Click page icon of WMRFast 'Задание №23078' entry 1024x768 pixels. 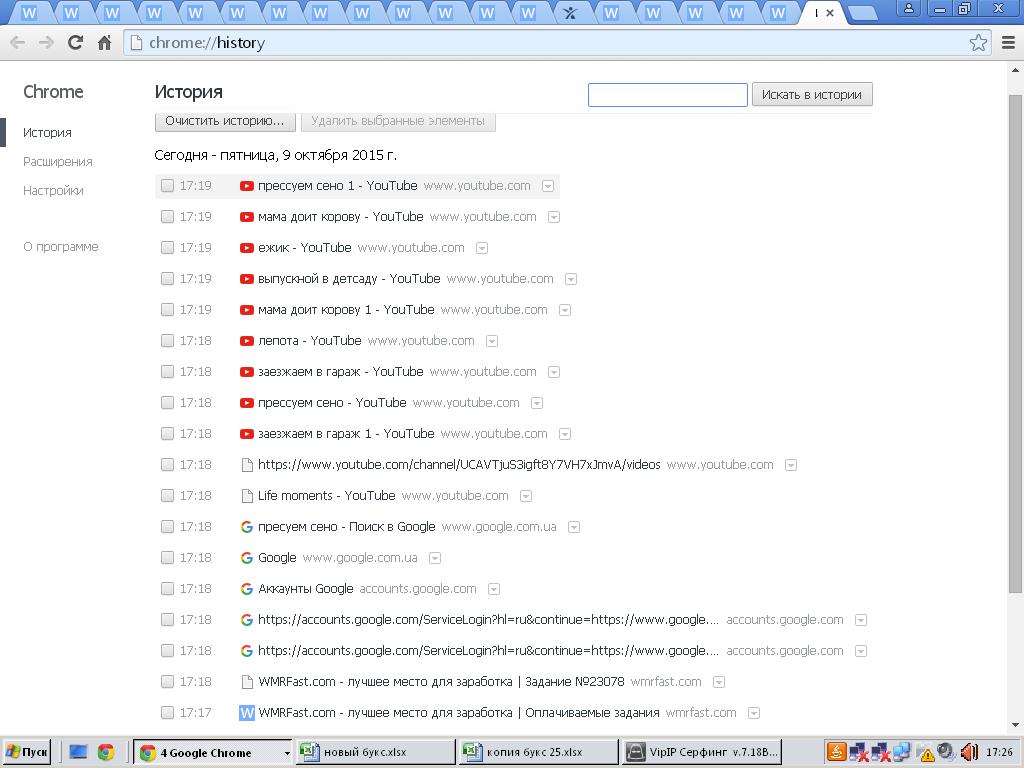point(247,682)
